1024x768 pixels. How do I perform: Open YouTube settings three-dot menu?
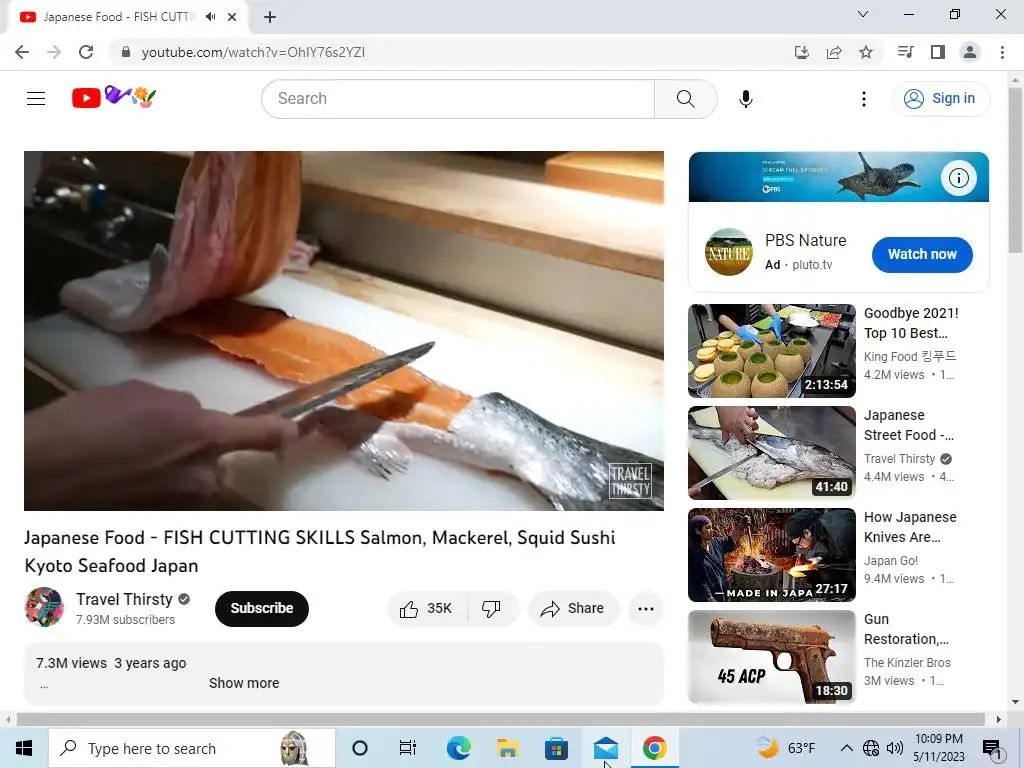[864, 99]
